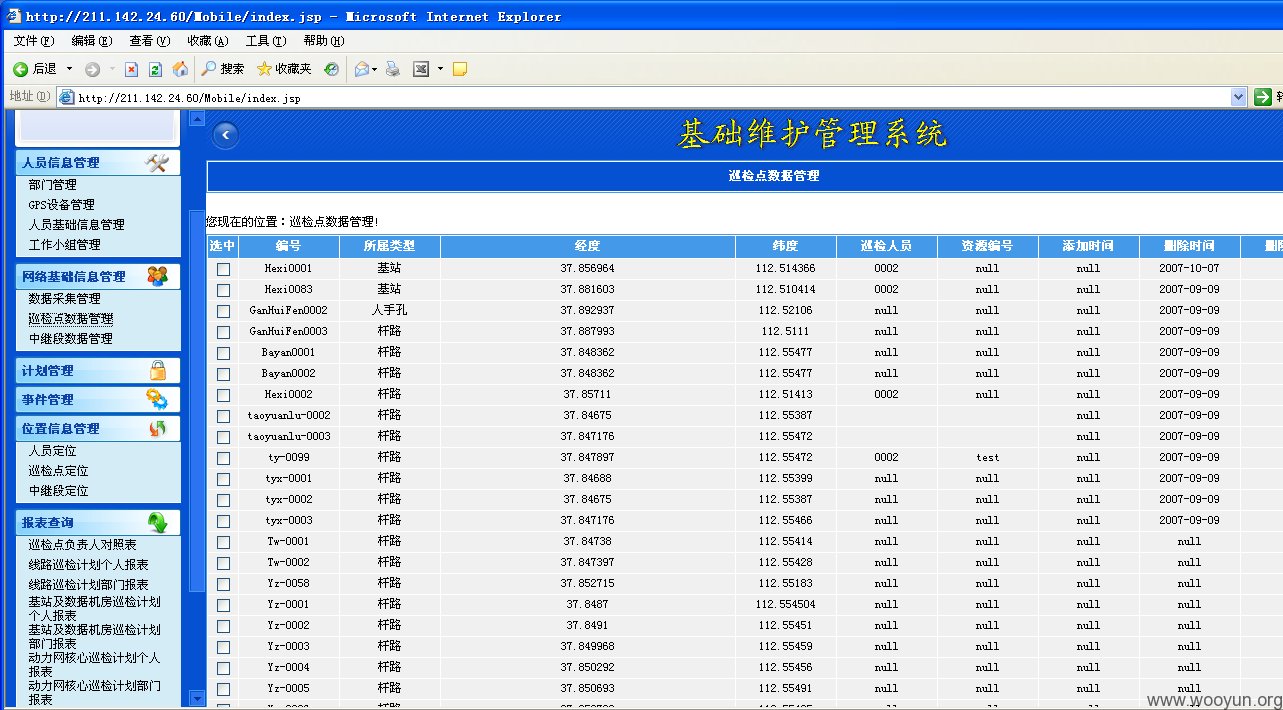1283x710 pixels.
Task: Open GPS设备管理 link
Action: [61, 205]
